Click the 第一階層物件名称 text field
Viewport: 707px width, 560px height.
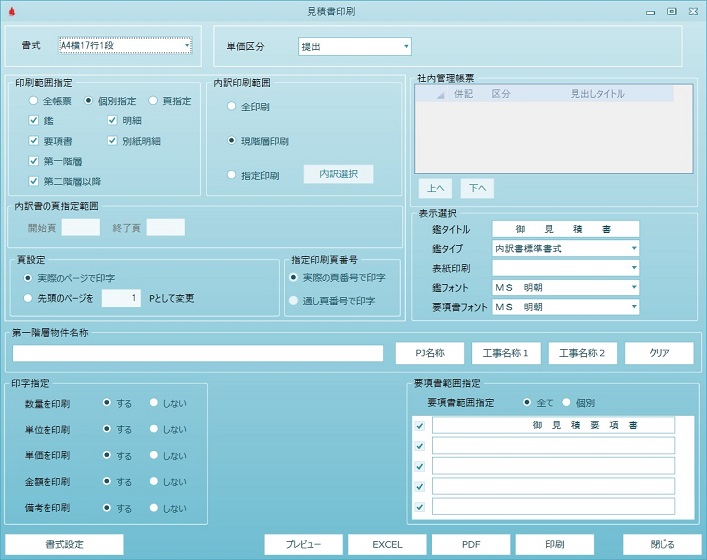pos(198,353)
